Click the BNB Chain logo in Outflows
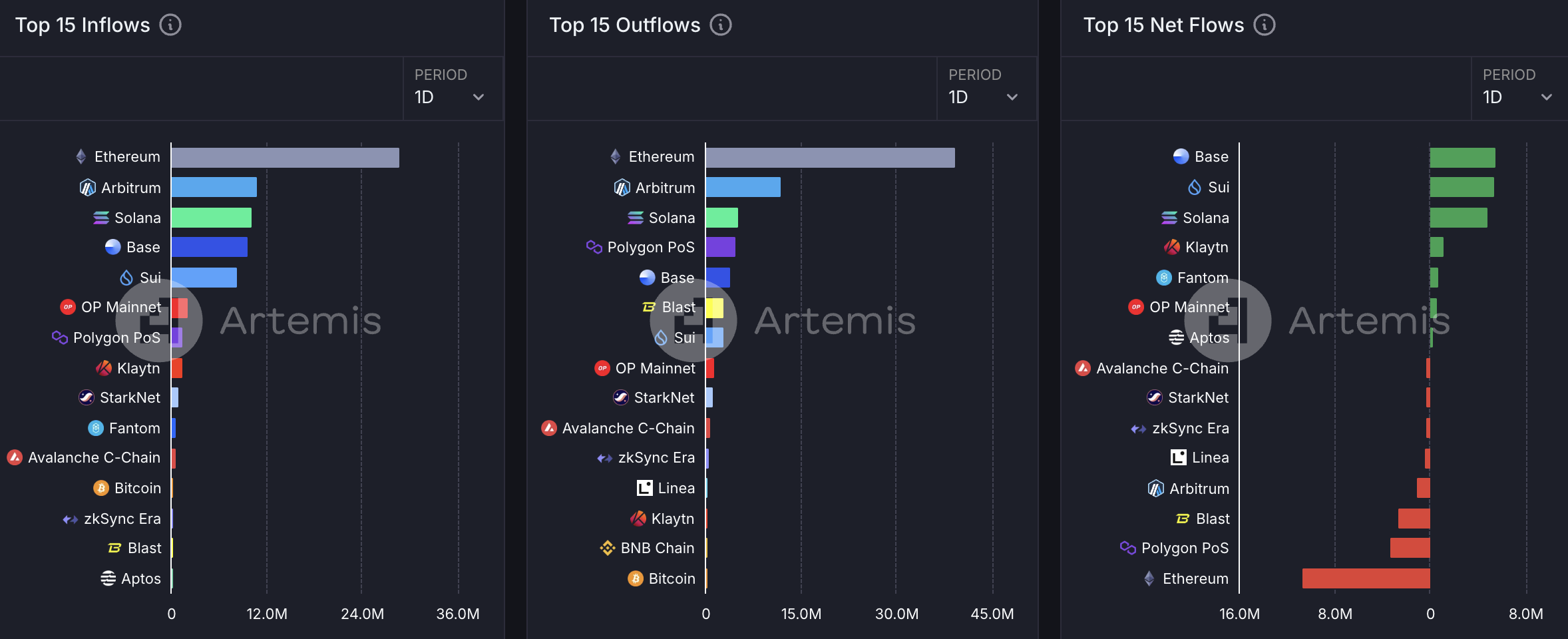The image size is (1568, 639). (607, 548)
